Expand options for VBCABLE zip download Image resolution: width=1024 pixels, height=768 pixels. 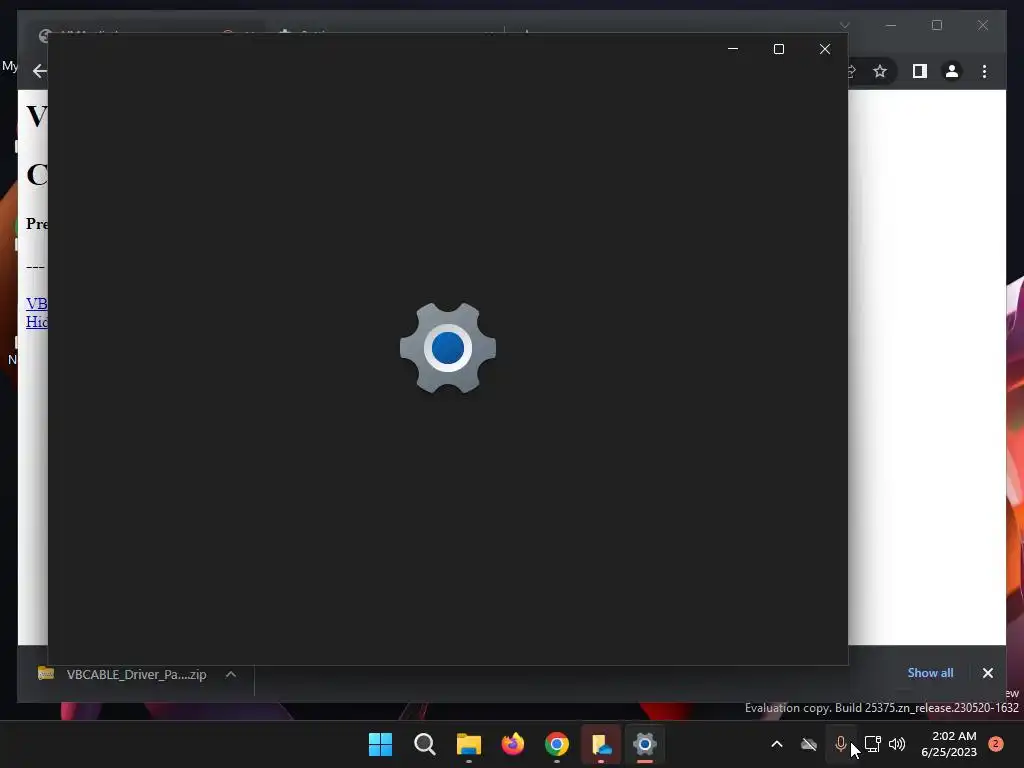[231, 675]
